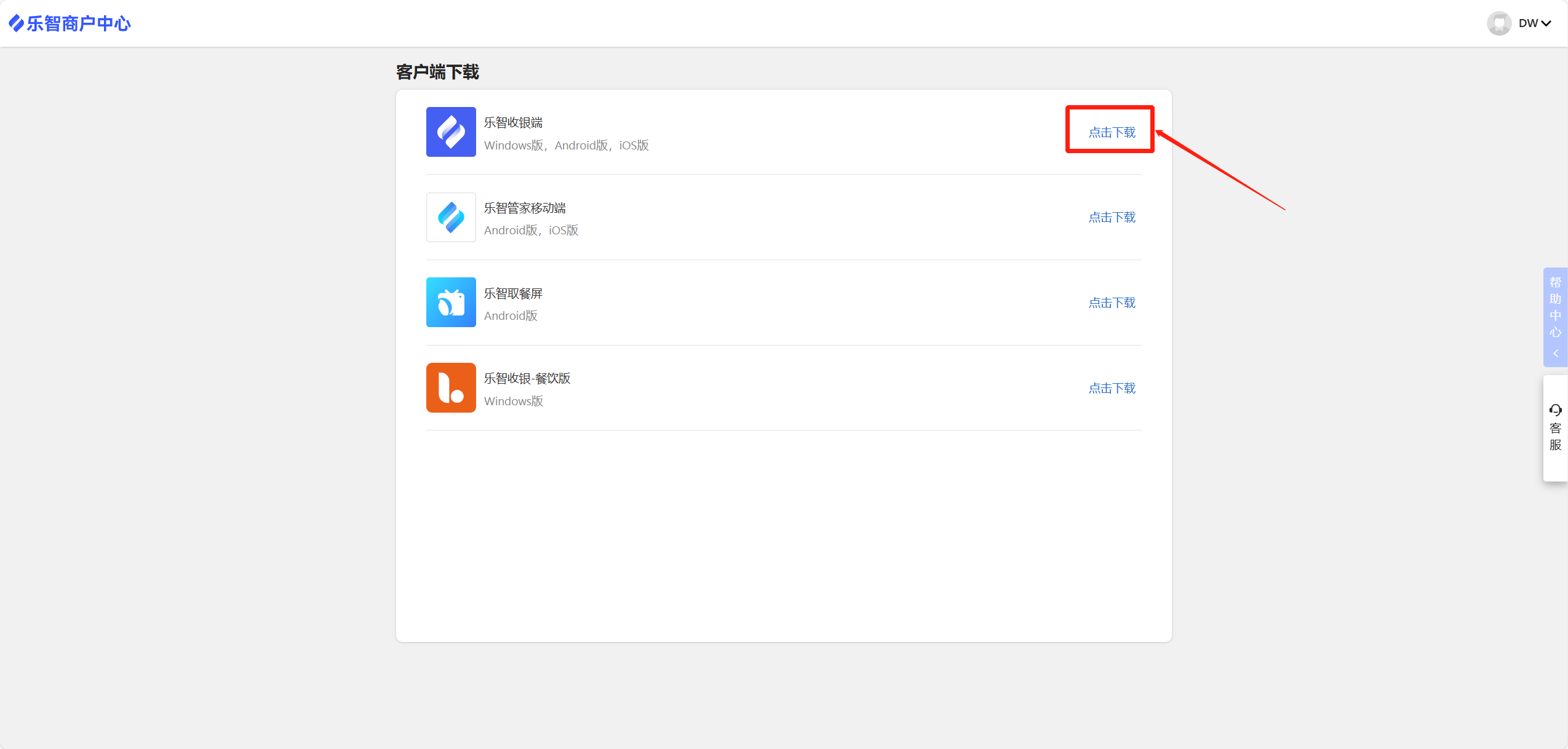1568x749 pixels.
Task: Select the 乐智收银端 title text
Action: pyautogui.click(x=513, y=122)
